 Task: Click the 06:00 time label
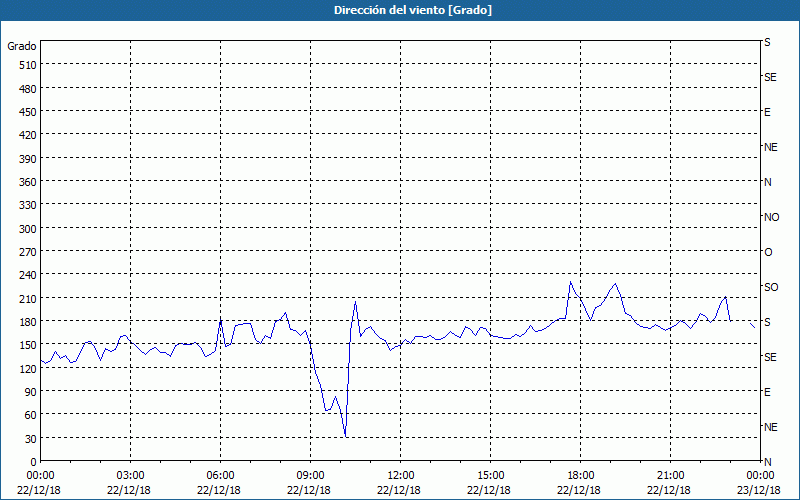220,476
